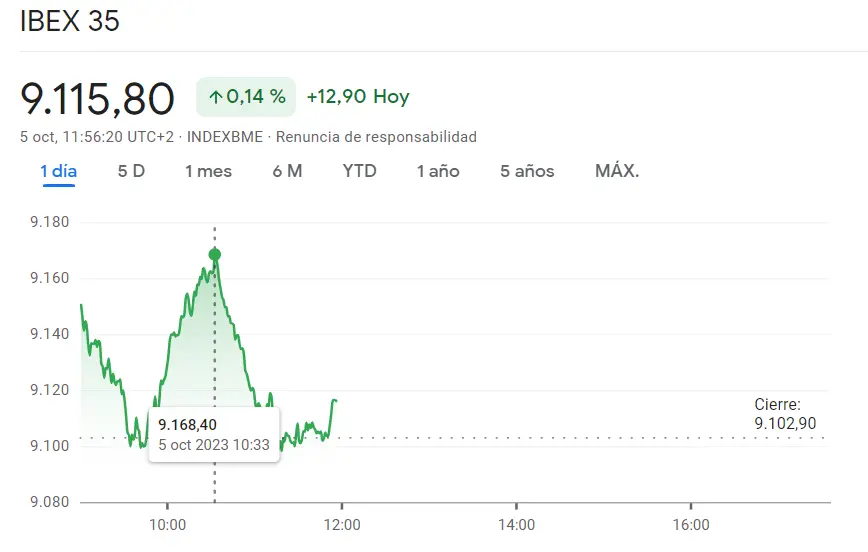Click the closing value 9.102,90
The height and width of the screenshot is (552, 868).
point(785,424)
